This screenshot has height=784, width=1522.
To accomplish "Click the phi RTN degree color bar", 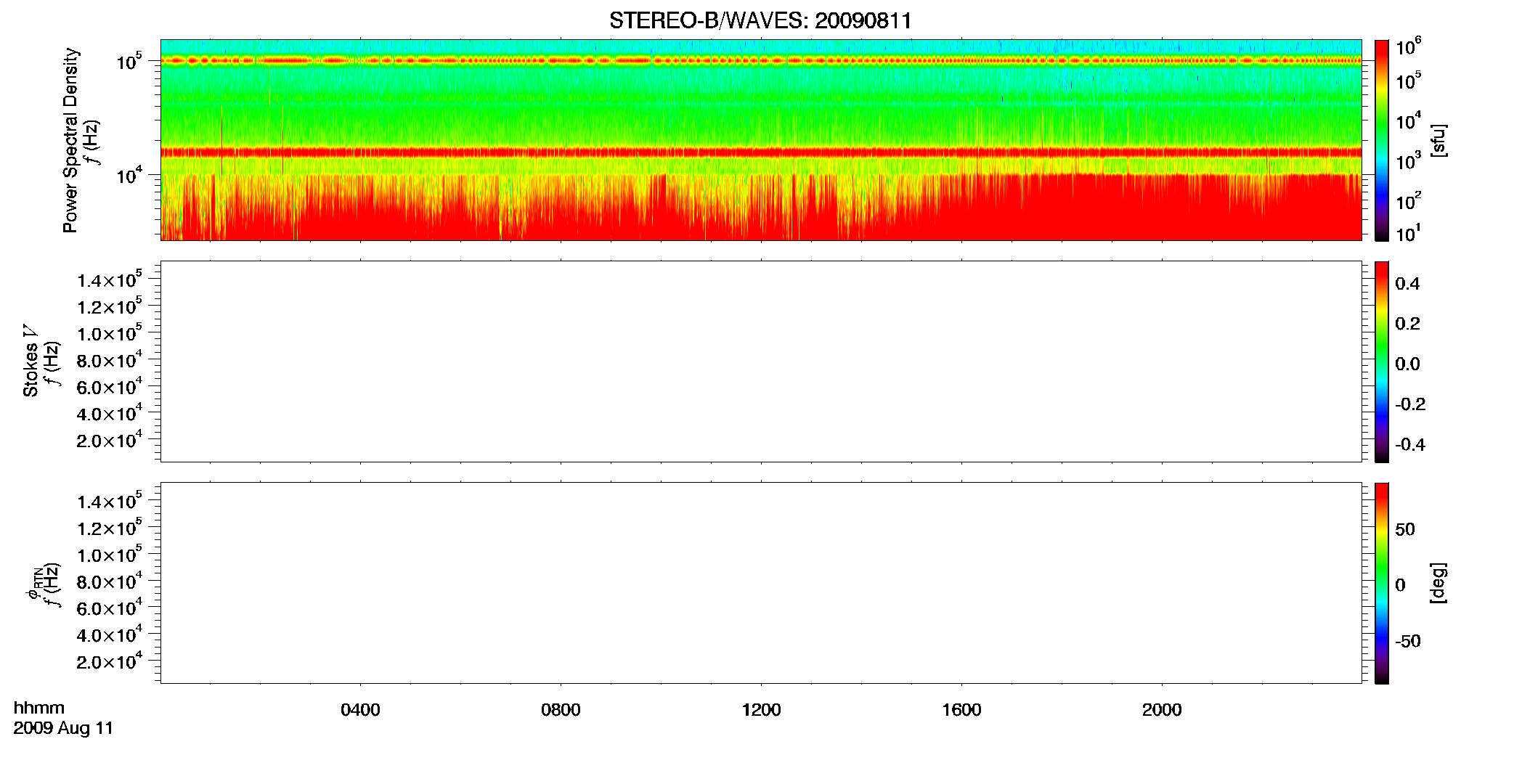I will (1382, 583).
